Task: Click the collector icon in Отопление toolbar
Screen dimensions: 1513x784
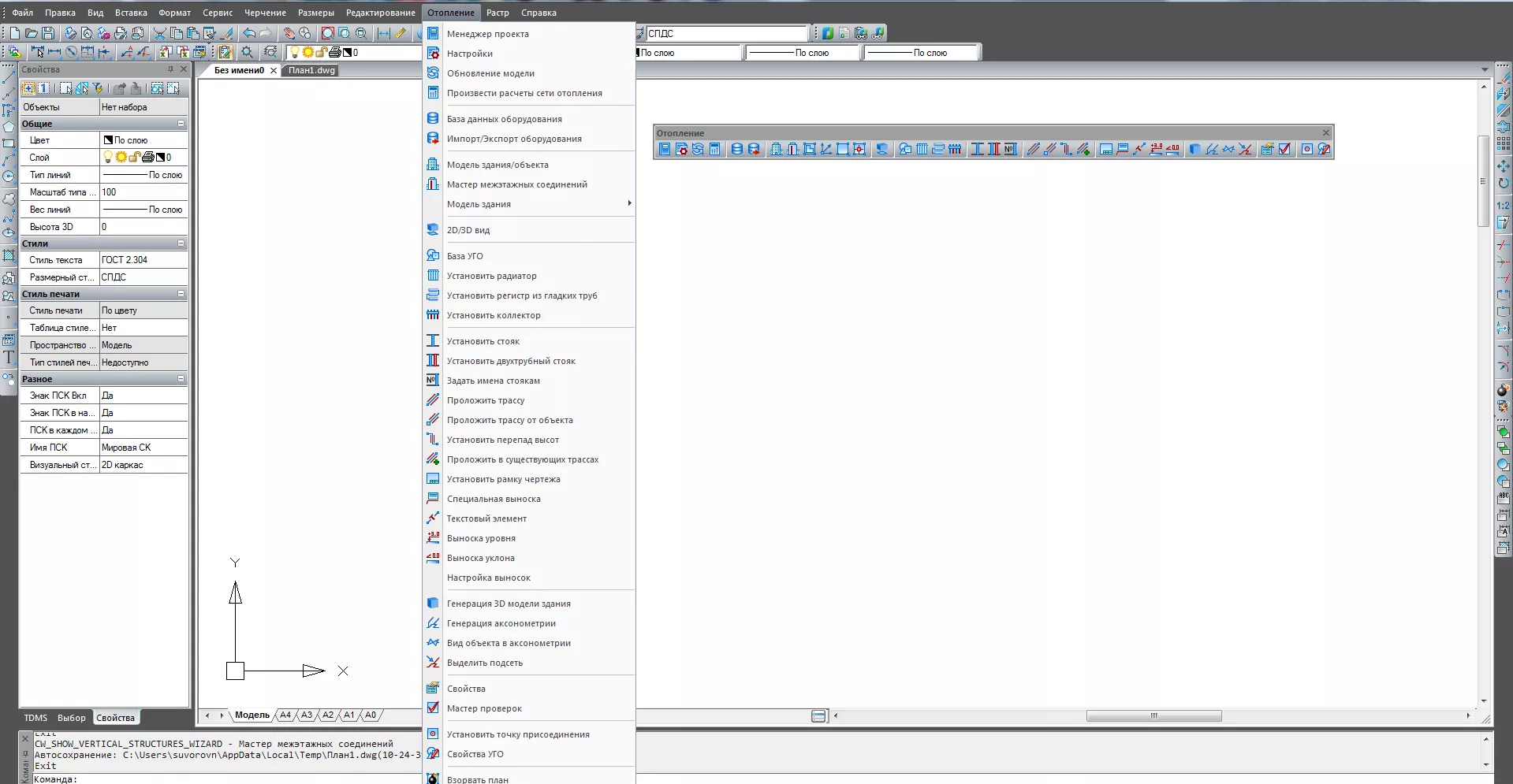Action: coord(955,149)
